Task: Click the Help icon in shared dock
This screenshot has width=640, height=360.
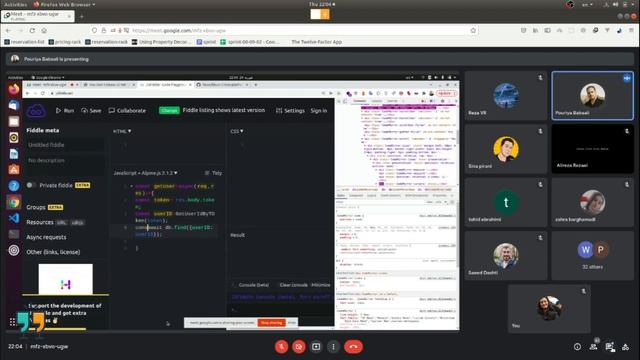Action: (x=14, y=186)
